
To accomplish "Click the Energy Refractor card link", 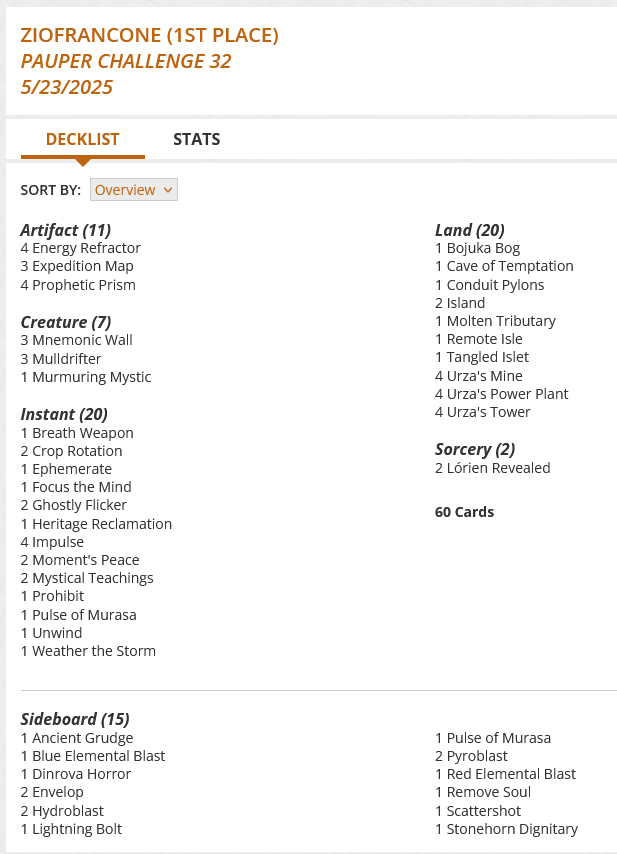I will click(x=86, y=248).
